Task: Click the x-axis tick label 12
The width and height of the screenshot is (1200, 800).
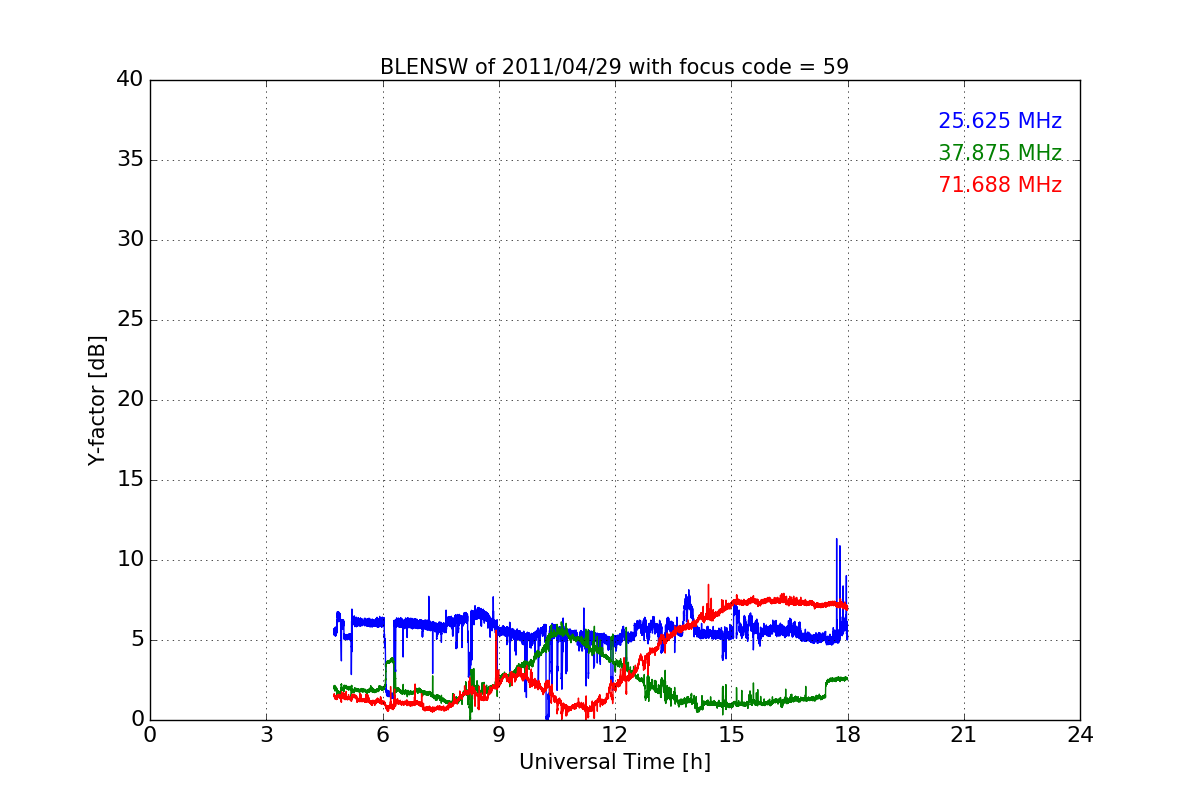Action: pos(615,735)
